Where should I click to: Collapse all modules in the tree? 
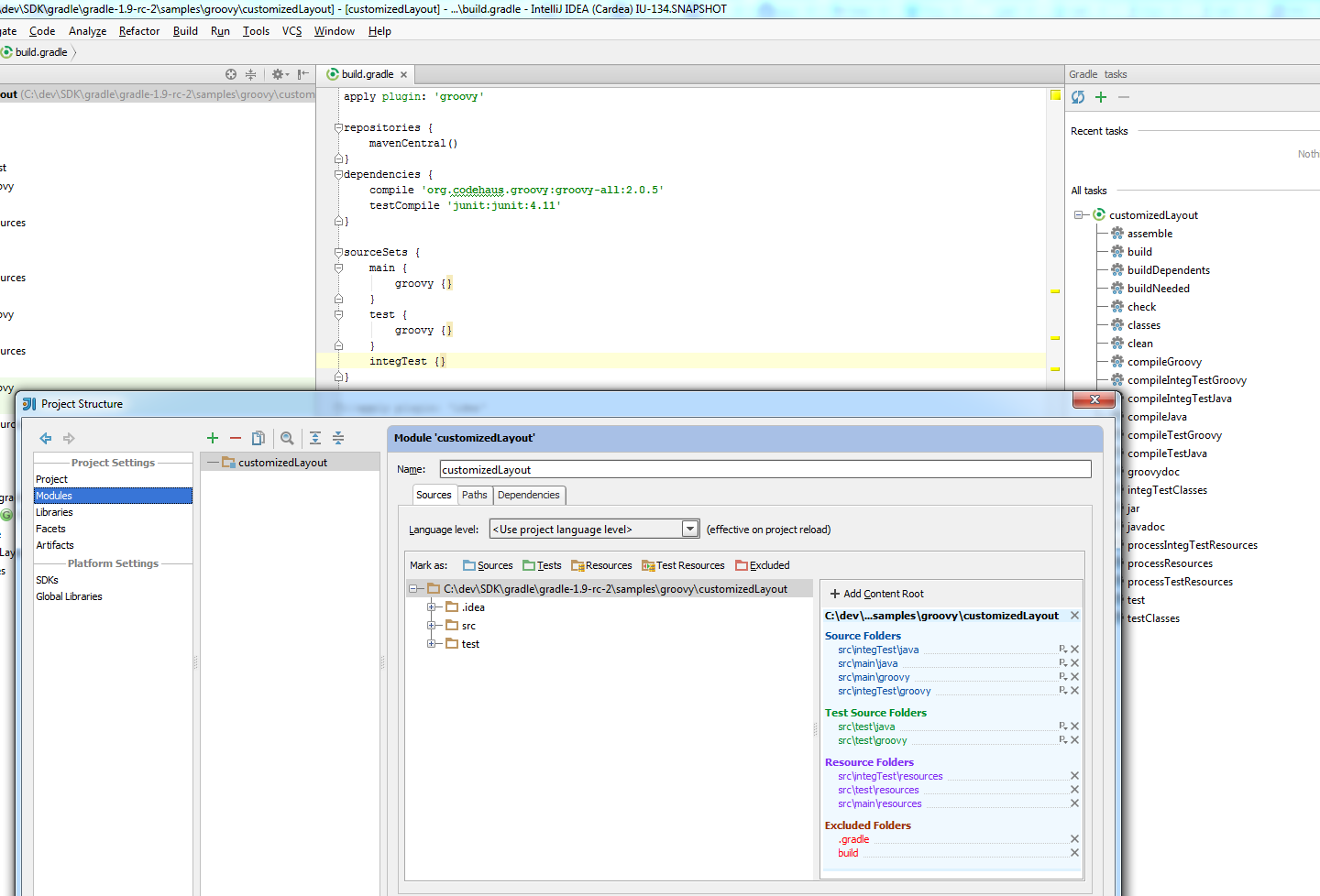click(x=338, y=438)
